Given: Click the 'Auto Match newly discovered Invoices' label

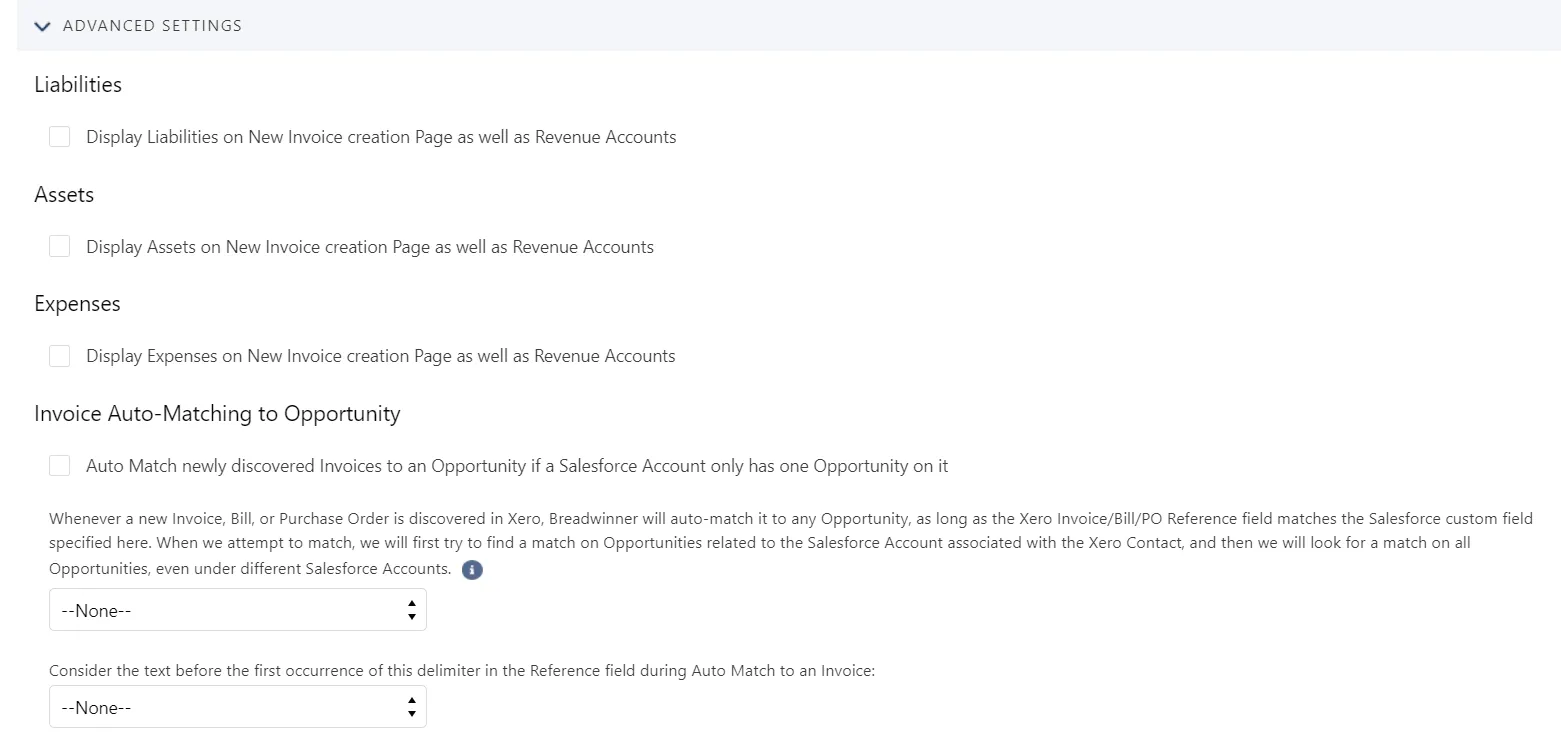Looking at the screenshot, I should [x=517, y=466].
